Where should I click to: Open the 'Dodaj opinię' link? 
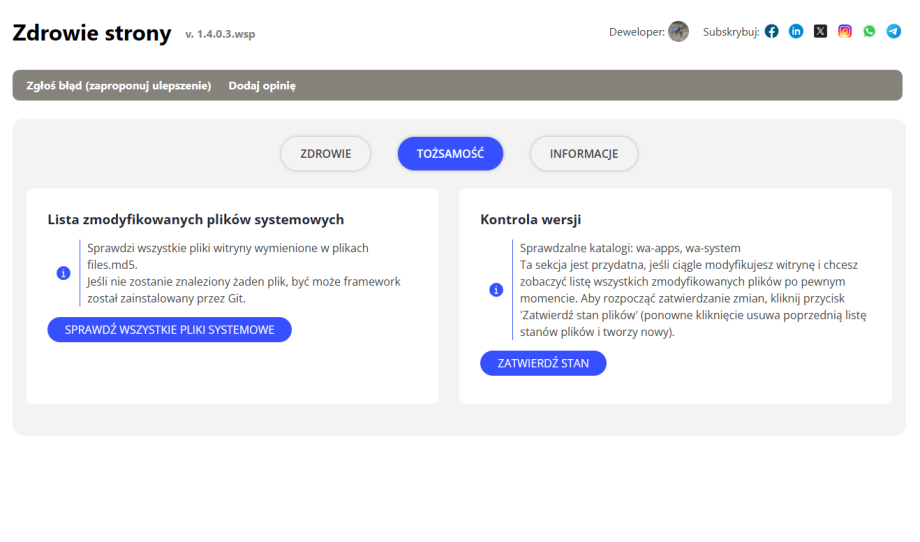pos(262,85)
